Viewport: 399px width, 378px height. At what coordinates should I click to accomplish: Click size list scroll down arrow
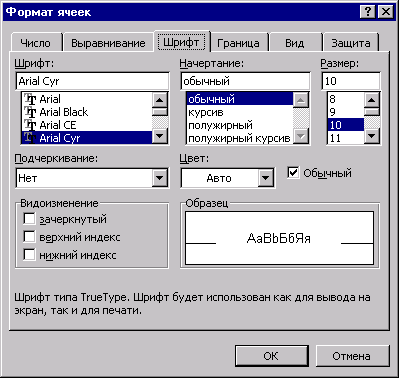(372, 136)
